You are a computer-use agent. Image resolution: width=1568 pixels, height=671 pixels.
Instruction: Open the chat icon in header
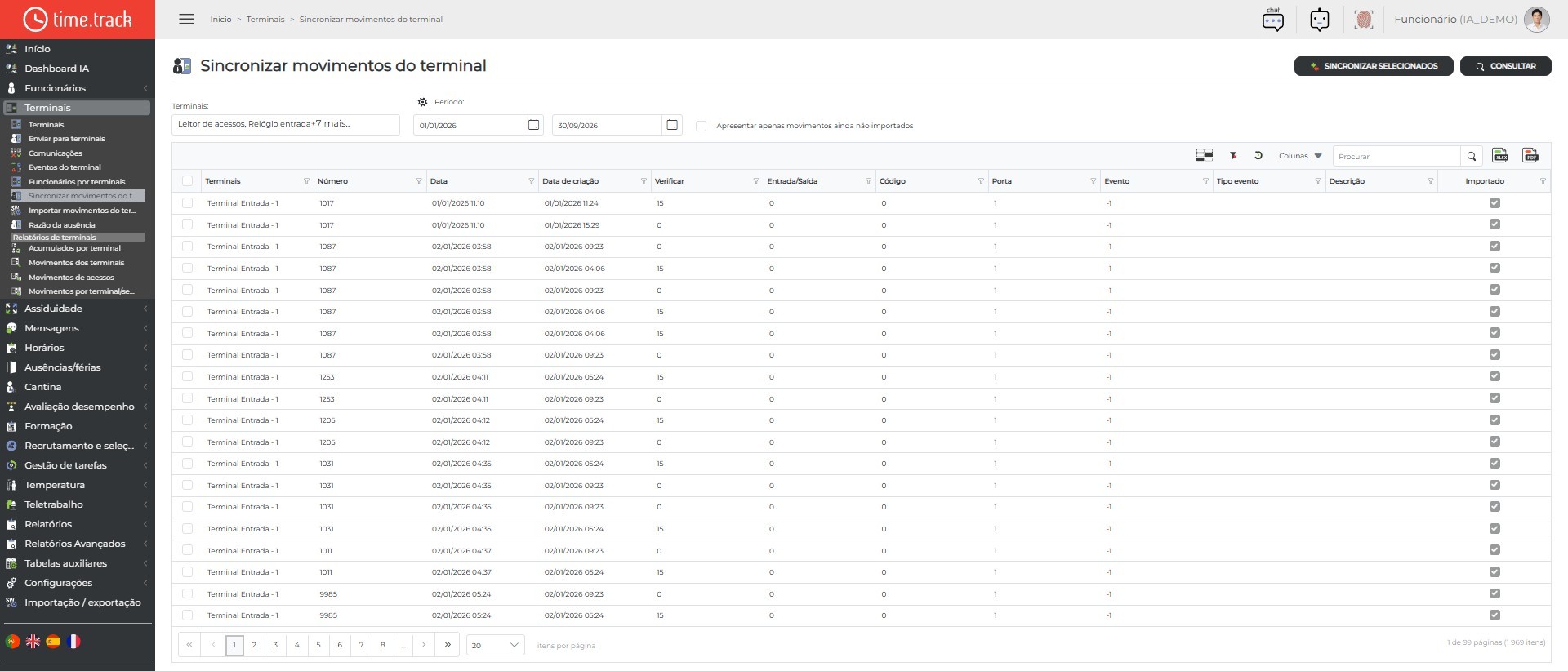(1273, 20)
